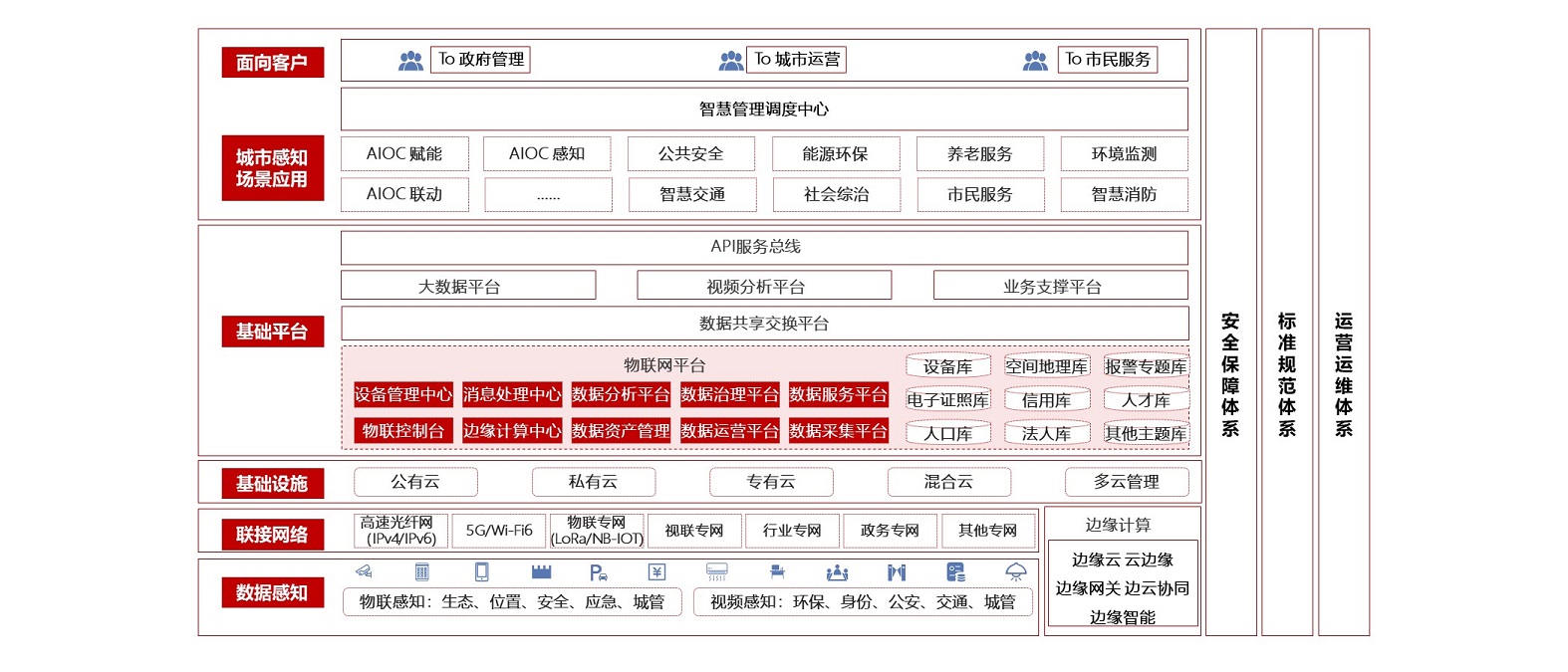The width and height of the screenshot is (1568, 672).
Task: Click the 电子证照库 database cylinder
Action: tap(947, 400)
